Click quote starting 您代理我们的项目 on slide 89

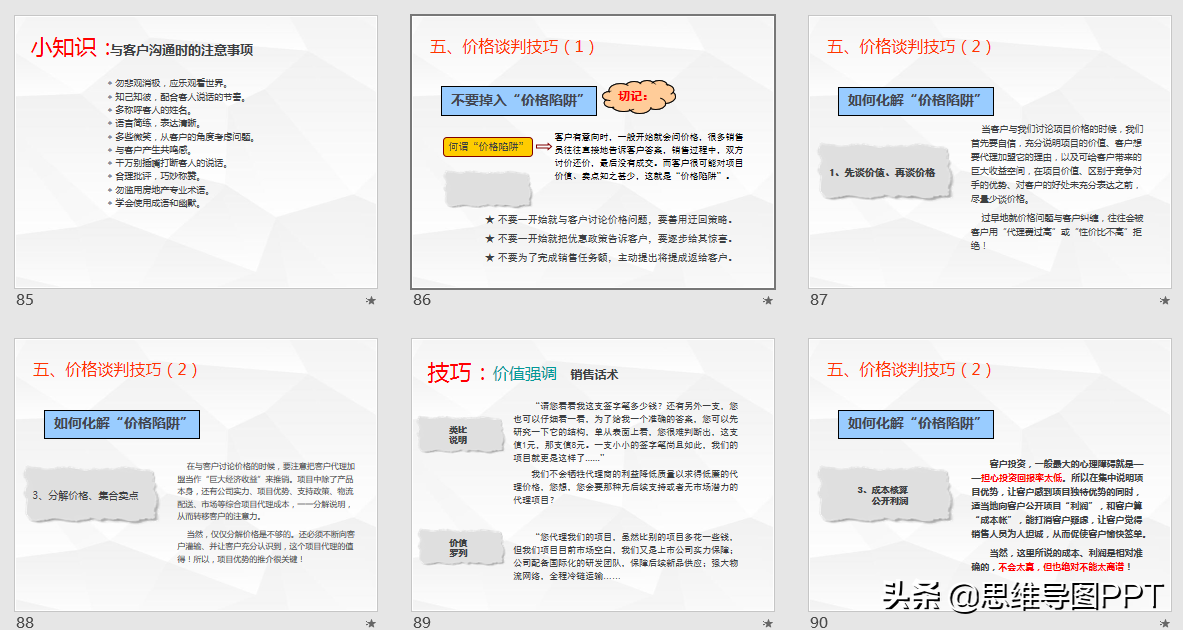point(626,556)
